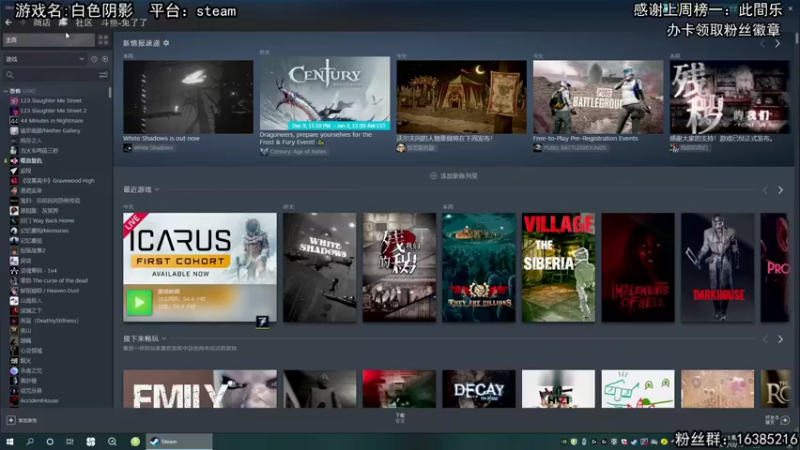Open the 库 library tab
Screen dimensions: 800x450
tap(63, 22)
